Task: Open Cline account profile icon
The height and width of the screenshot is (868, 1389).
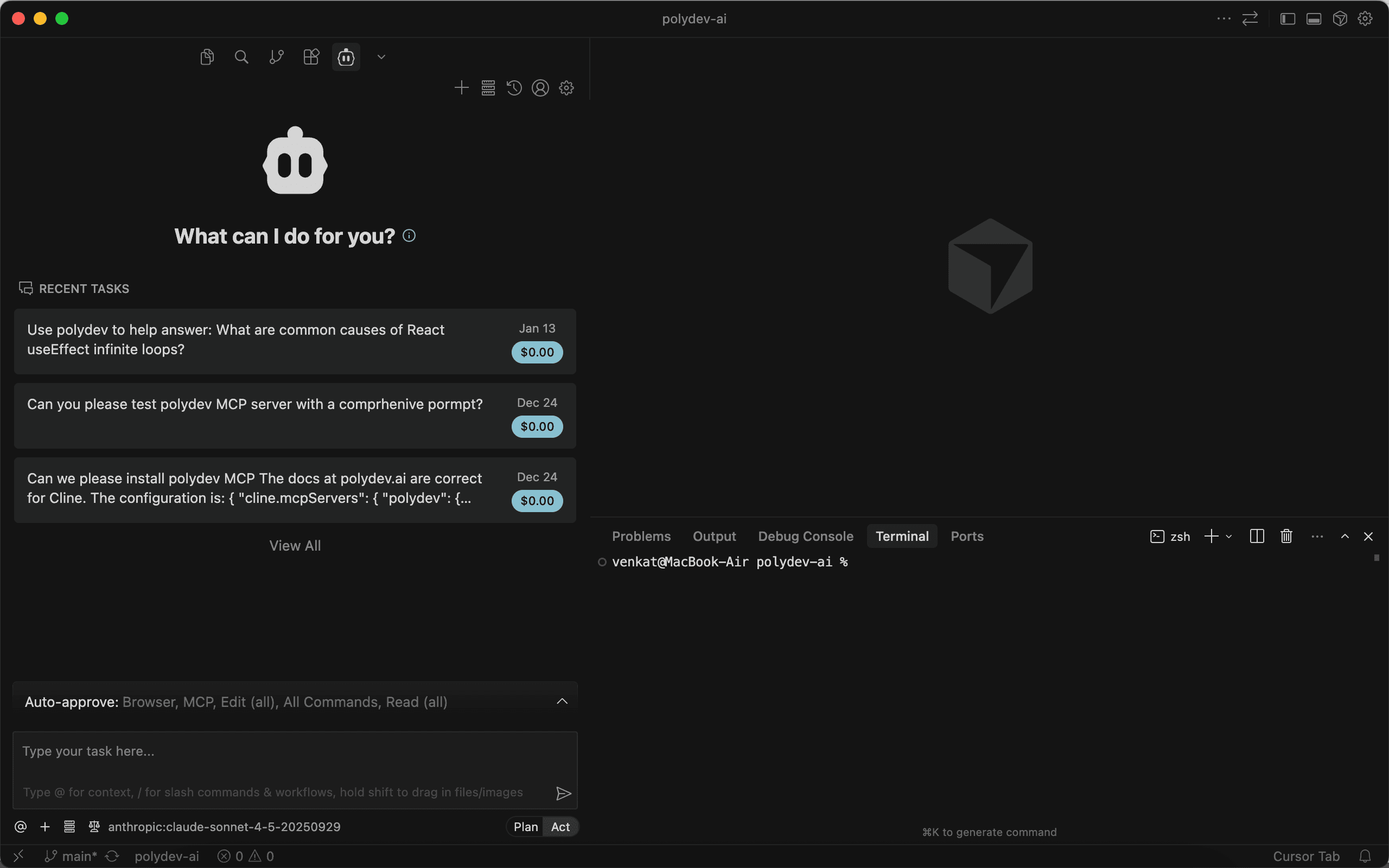Action: 540,88
